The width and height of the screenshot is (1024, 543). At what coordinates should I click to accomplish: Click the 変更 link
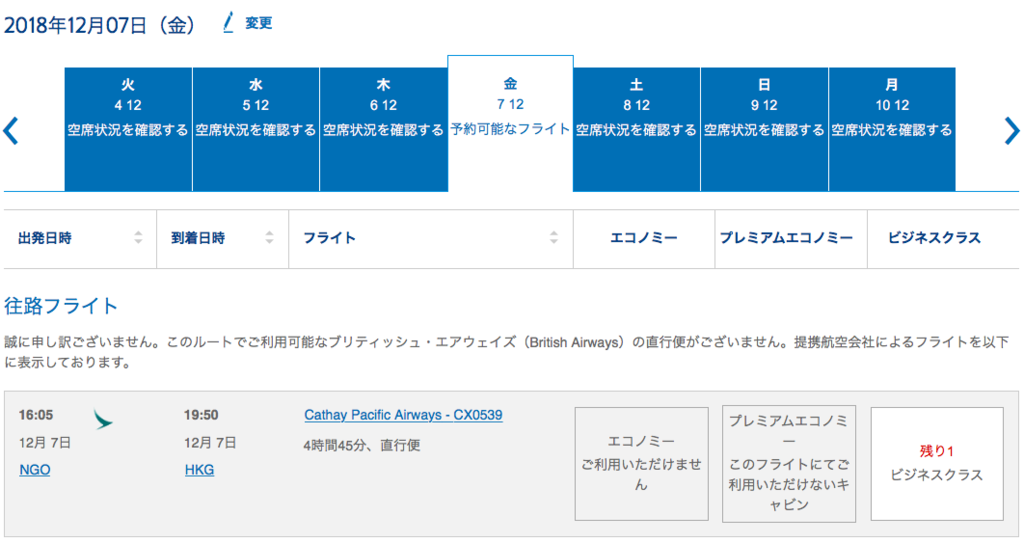click(259, 24)
